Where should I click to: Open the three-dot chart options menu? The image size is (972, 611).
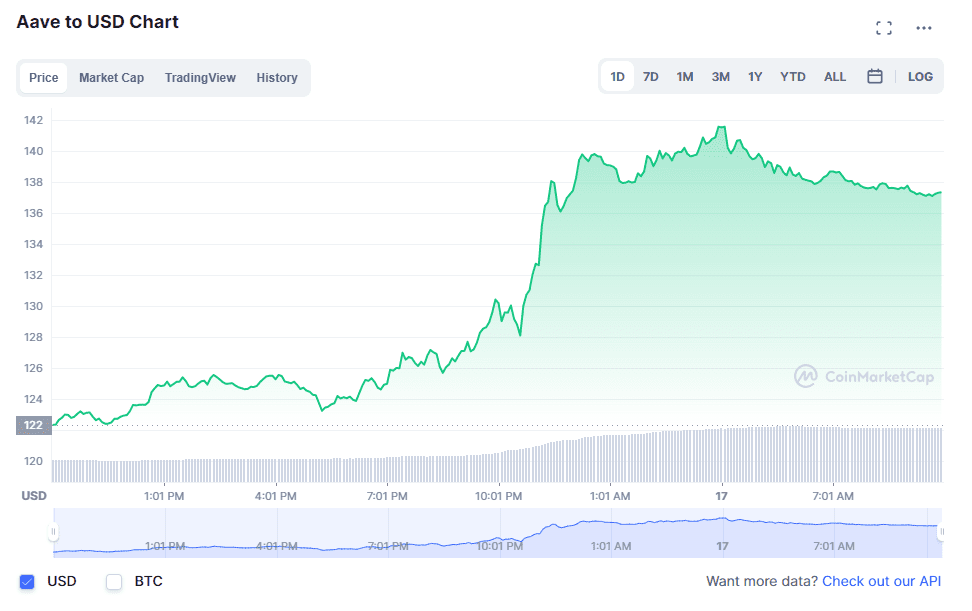click(x=922, y=27)
